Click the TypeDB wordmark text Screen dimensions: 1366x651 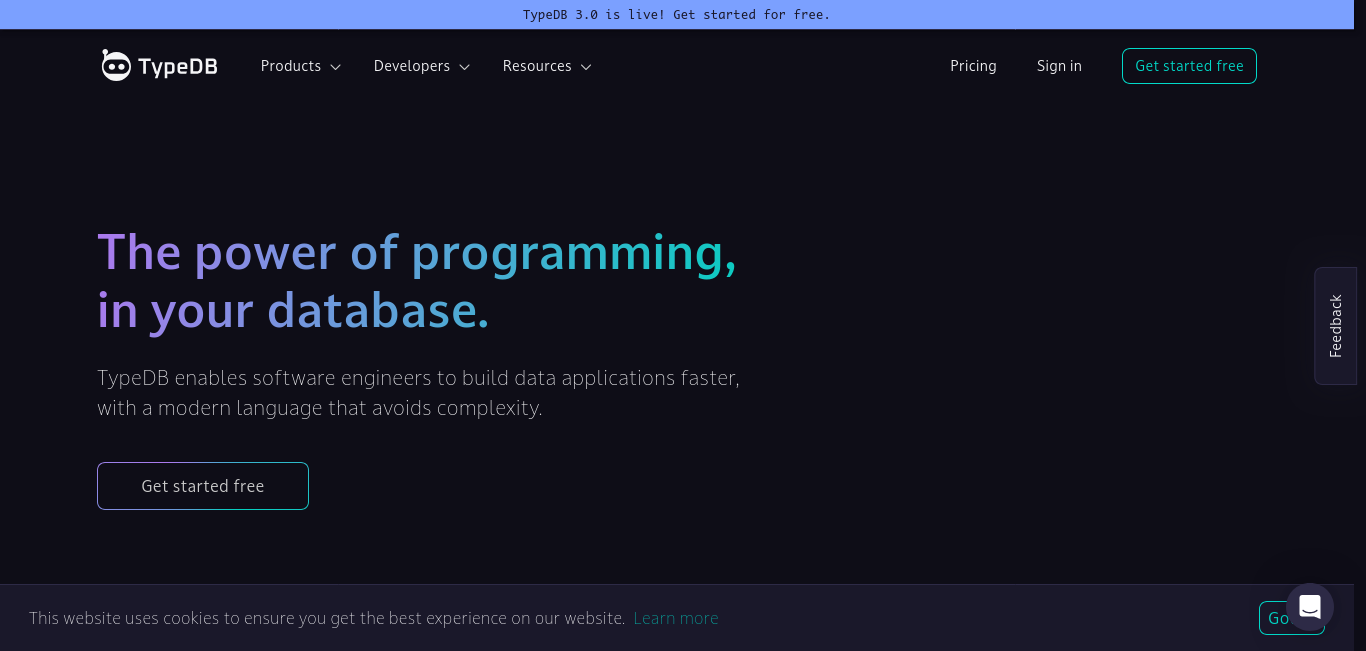click(178, 67)
